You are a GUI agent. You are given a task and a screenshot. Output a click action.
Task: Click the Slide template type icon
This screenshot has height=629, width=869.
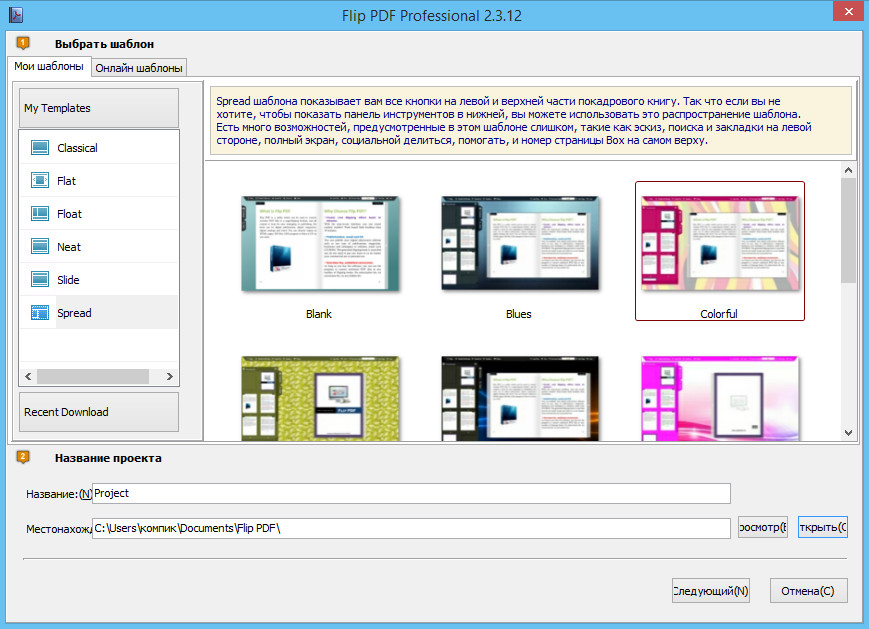[39, 279]
